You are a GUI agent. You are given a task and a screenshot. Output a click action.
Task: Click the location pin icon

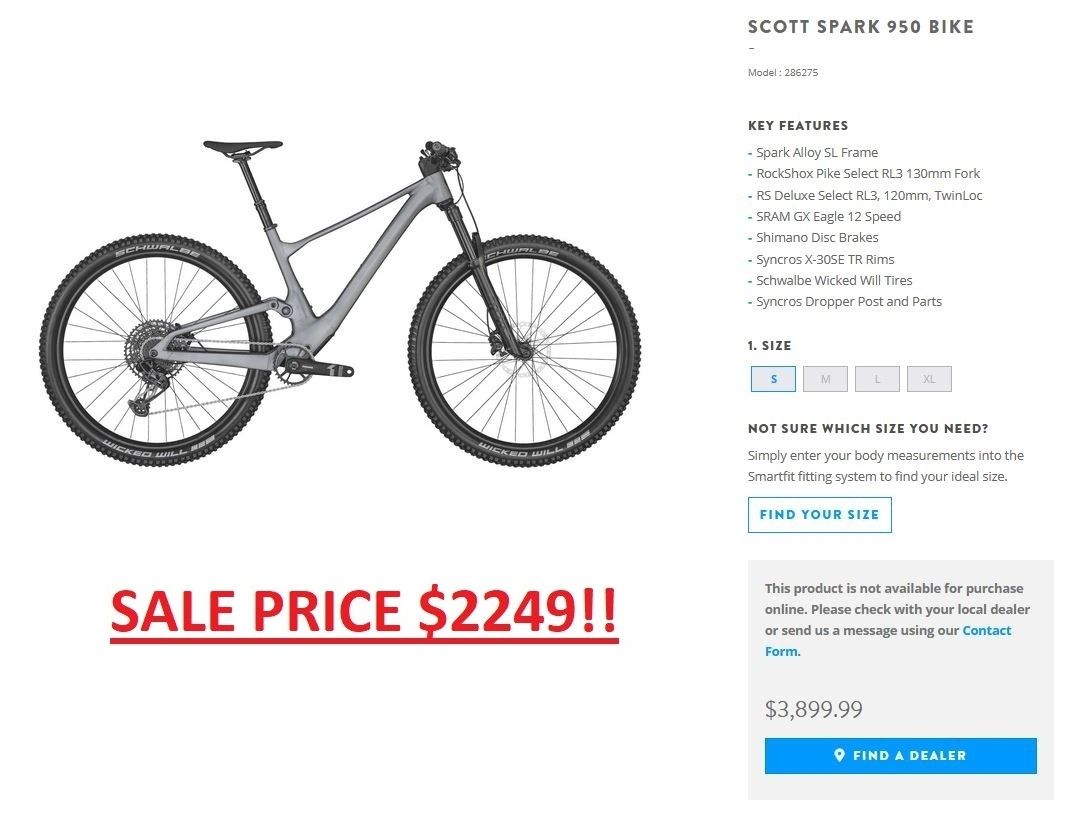click(840, 756)
